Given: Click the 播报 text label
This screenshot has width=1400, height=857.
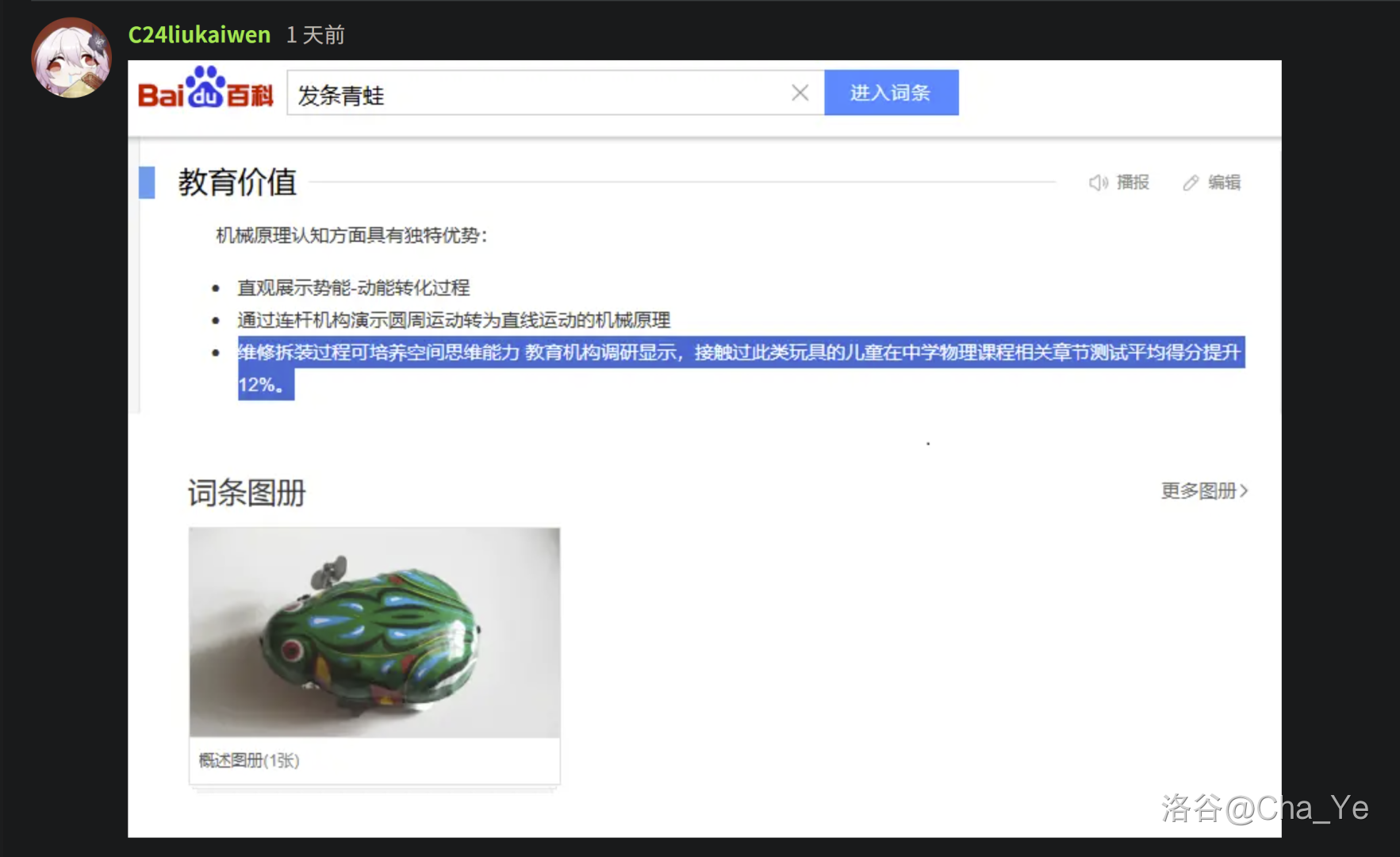Looking at the screenshot, I should click(x=1133, y=183).
